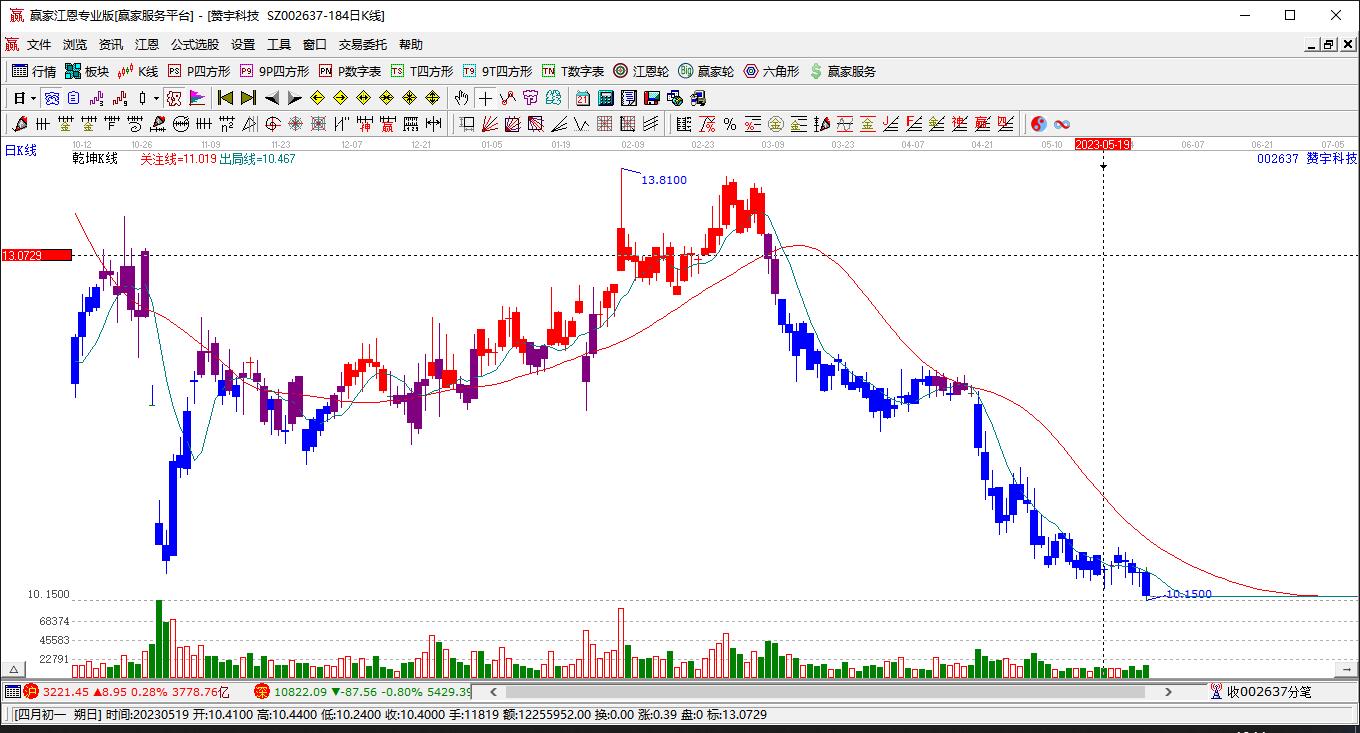Enable the crosshair cursor tool
Screen dimensions: 1360x733
[485, 98]
